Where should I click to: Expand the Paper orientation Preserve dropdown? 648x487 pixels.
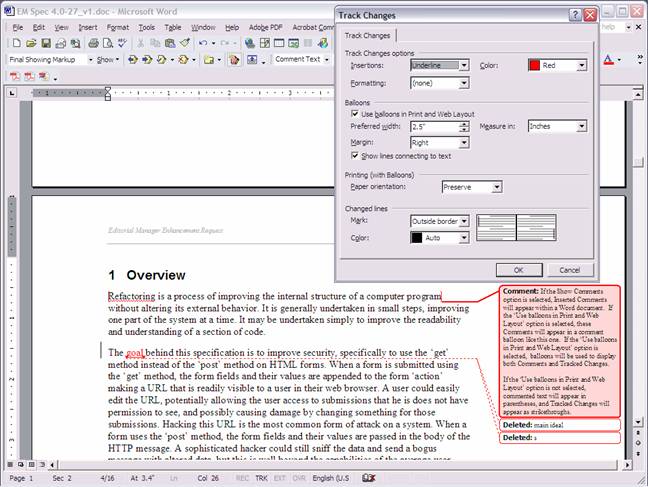(x=470, y=187)
